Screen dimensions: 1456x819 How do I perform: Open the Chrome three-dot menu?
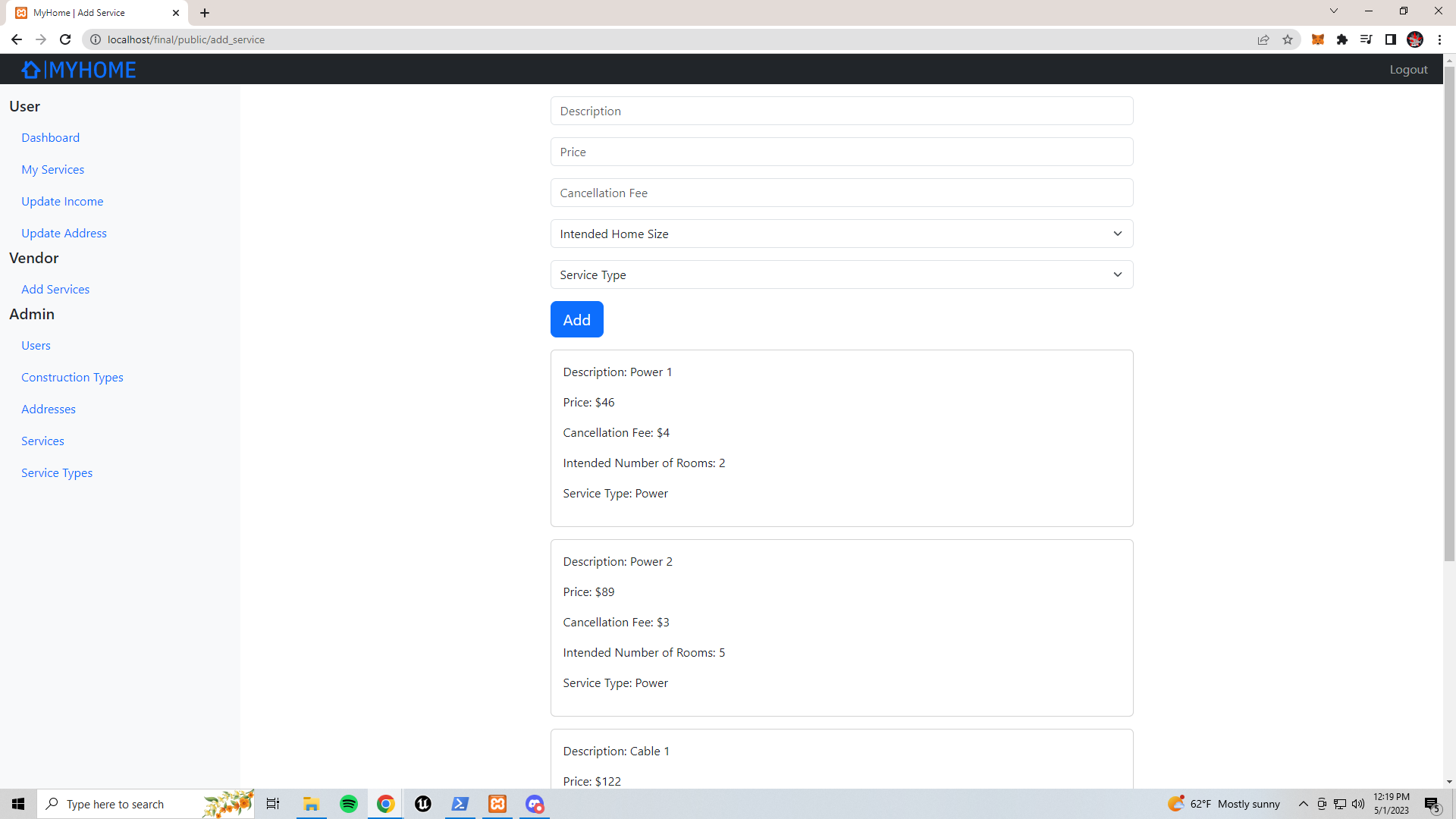(1439, 39)
